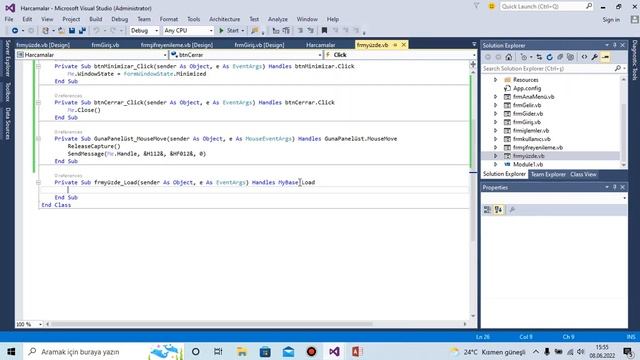This screenshot has height=360, width=640.
Task: Click the Uncomment selected lines icon
Action: pos(311,31)
